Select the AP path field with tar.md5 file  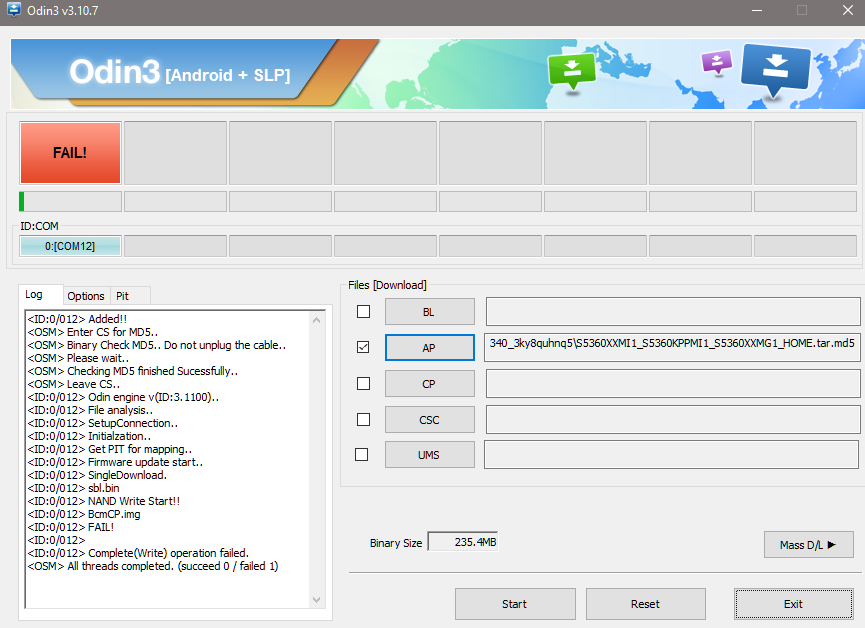coord(672,347)
